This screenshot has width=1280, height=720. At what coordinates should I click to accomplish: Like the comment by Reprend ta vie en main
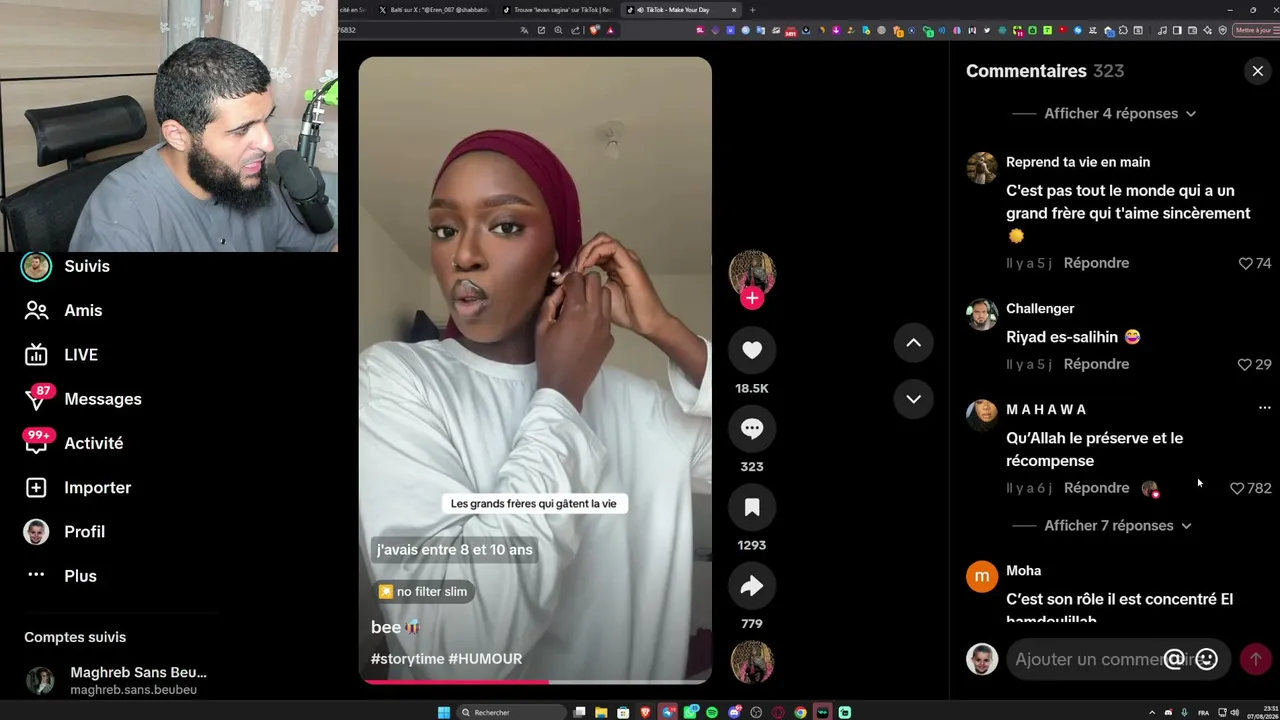pyautogui.click(x=1246, y=263)
